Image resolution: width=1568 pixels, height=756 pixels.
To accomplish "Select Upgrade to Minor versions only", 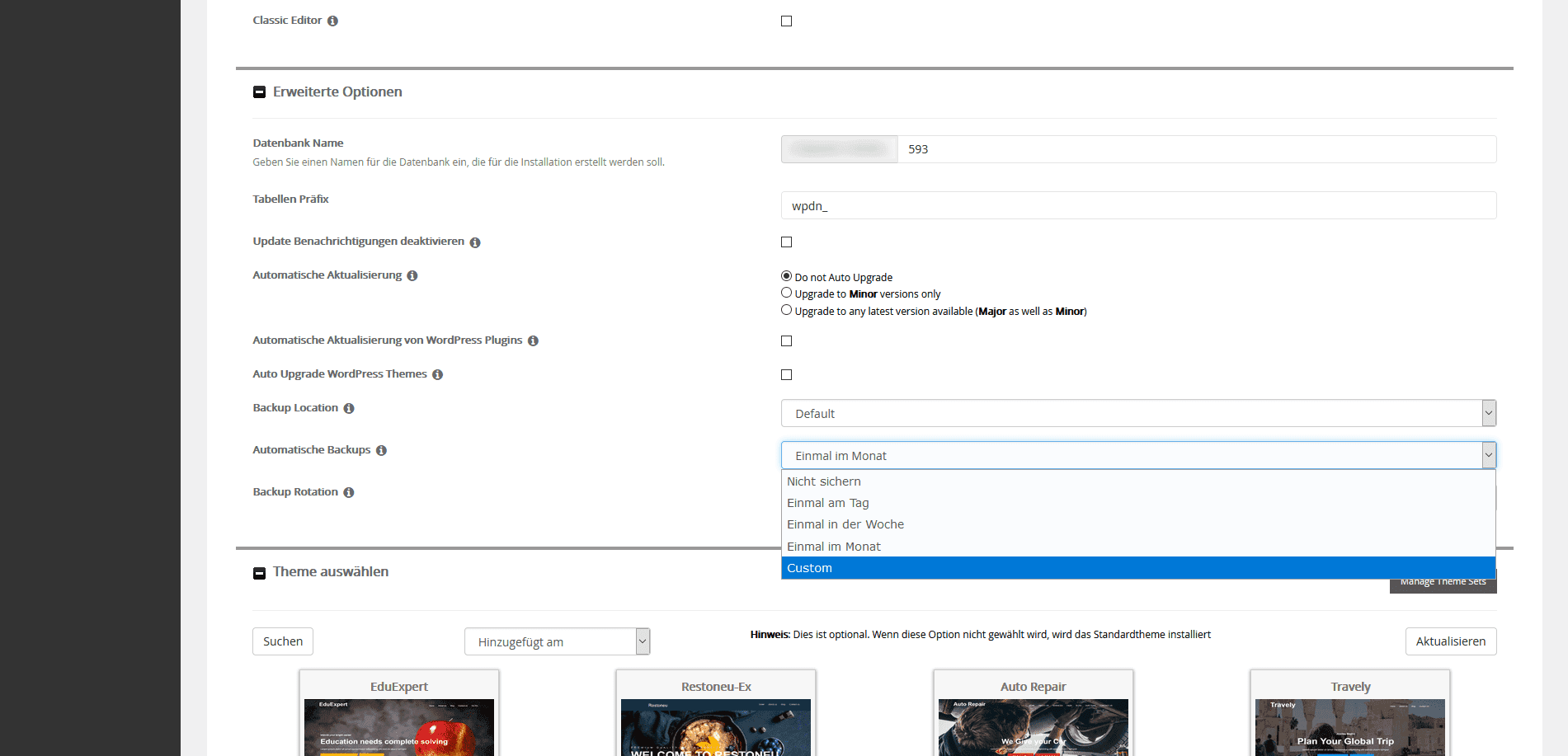I will [x=786, y=293].
